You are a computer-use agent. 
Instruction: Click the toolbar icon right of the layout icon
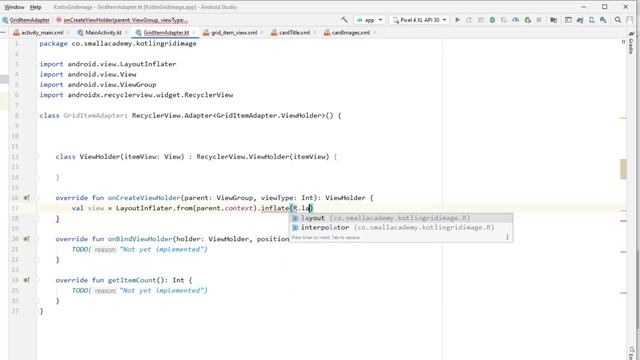[x=580, y=20]
